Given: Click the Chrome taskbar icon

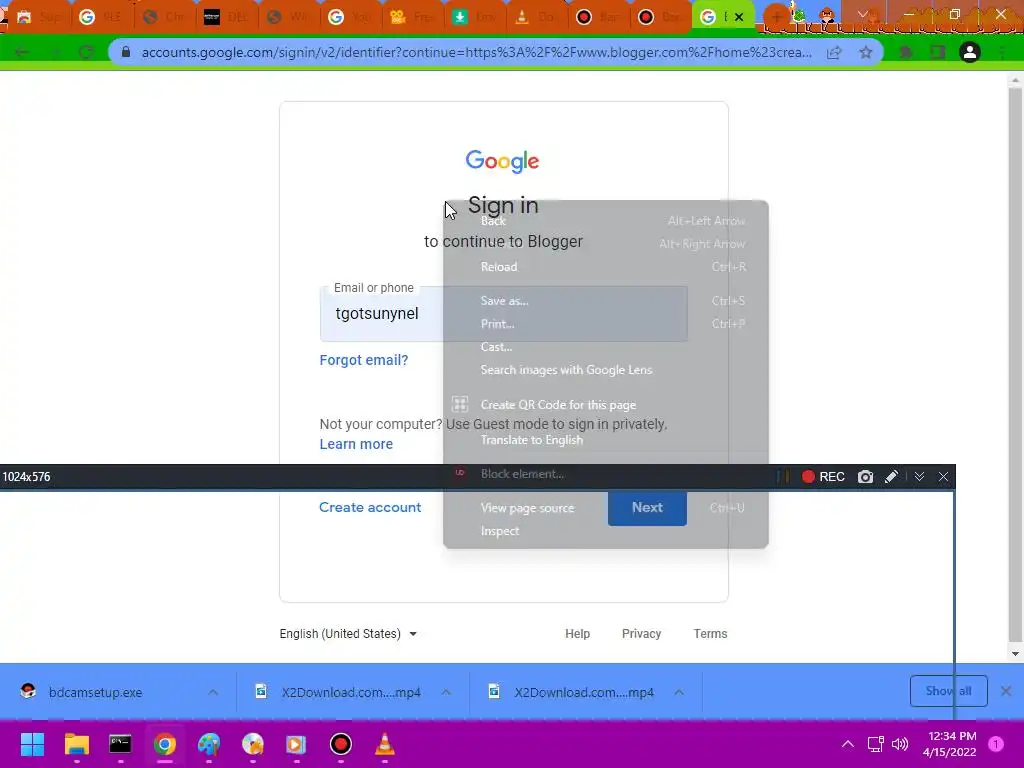Looking at the screenshot, I should (x=165, y=744).
